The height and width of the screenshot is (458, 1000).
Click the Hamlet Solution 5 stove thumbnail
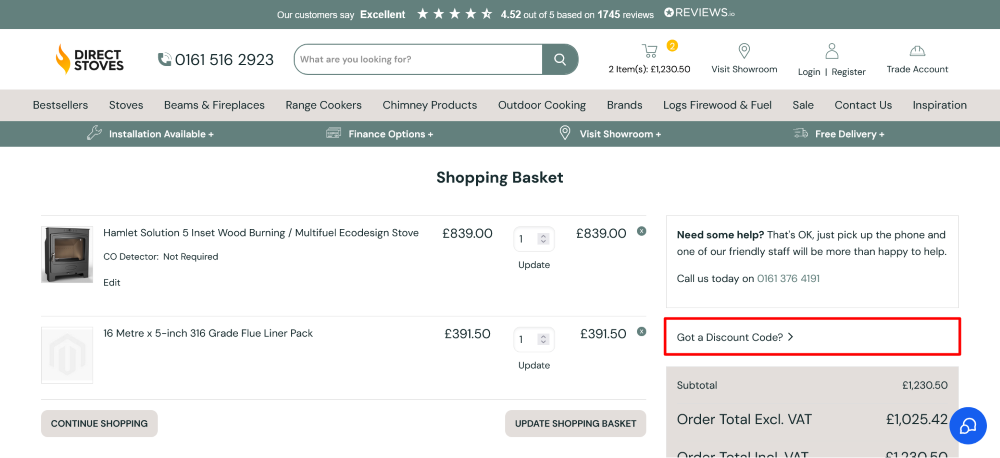pyautogui.click(x=67, y=255)
